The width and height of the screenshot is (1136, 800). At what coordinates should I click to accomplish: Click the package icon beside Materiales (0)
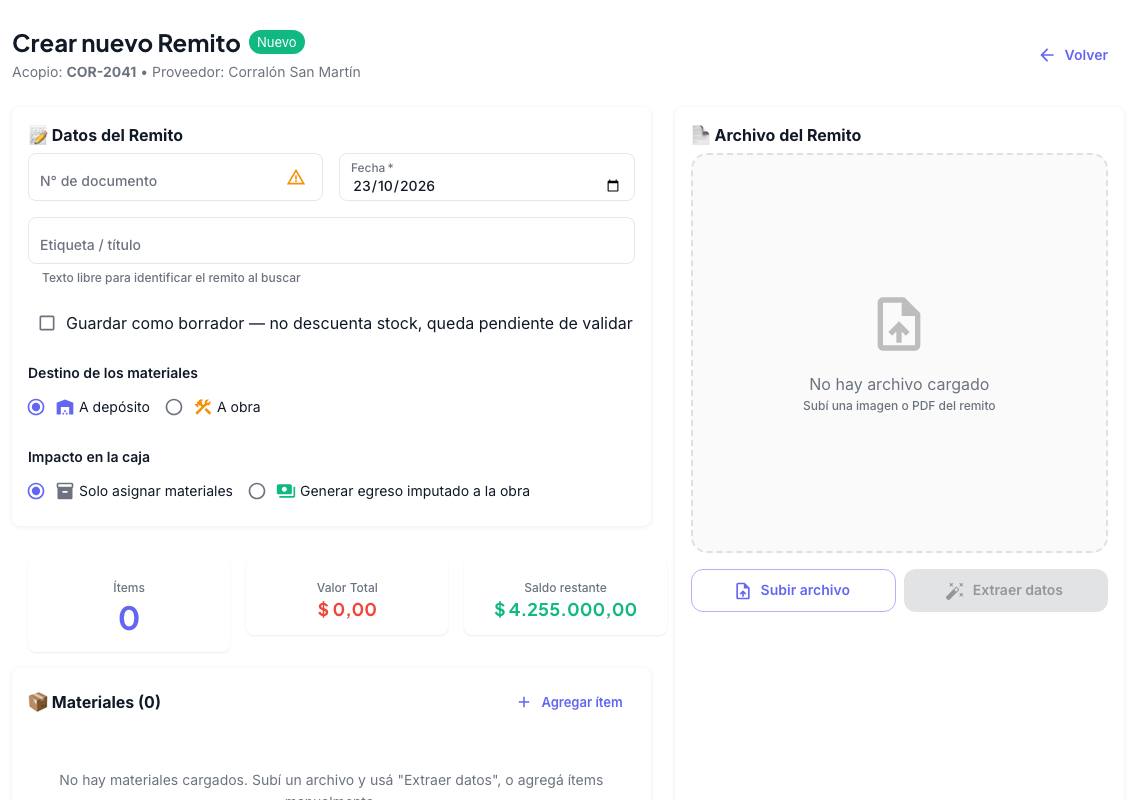point(38,702)
